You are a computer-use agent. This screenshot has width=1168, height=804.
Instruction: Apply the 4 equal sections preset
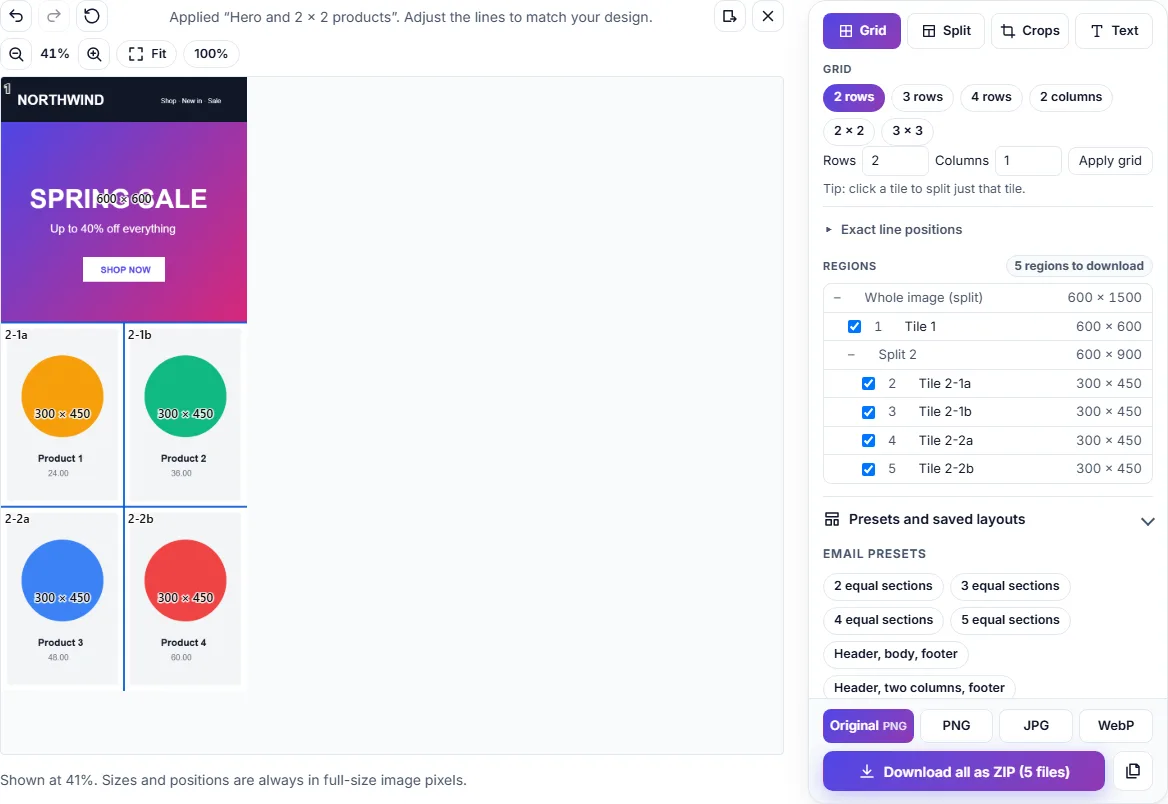point(883,620)
